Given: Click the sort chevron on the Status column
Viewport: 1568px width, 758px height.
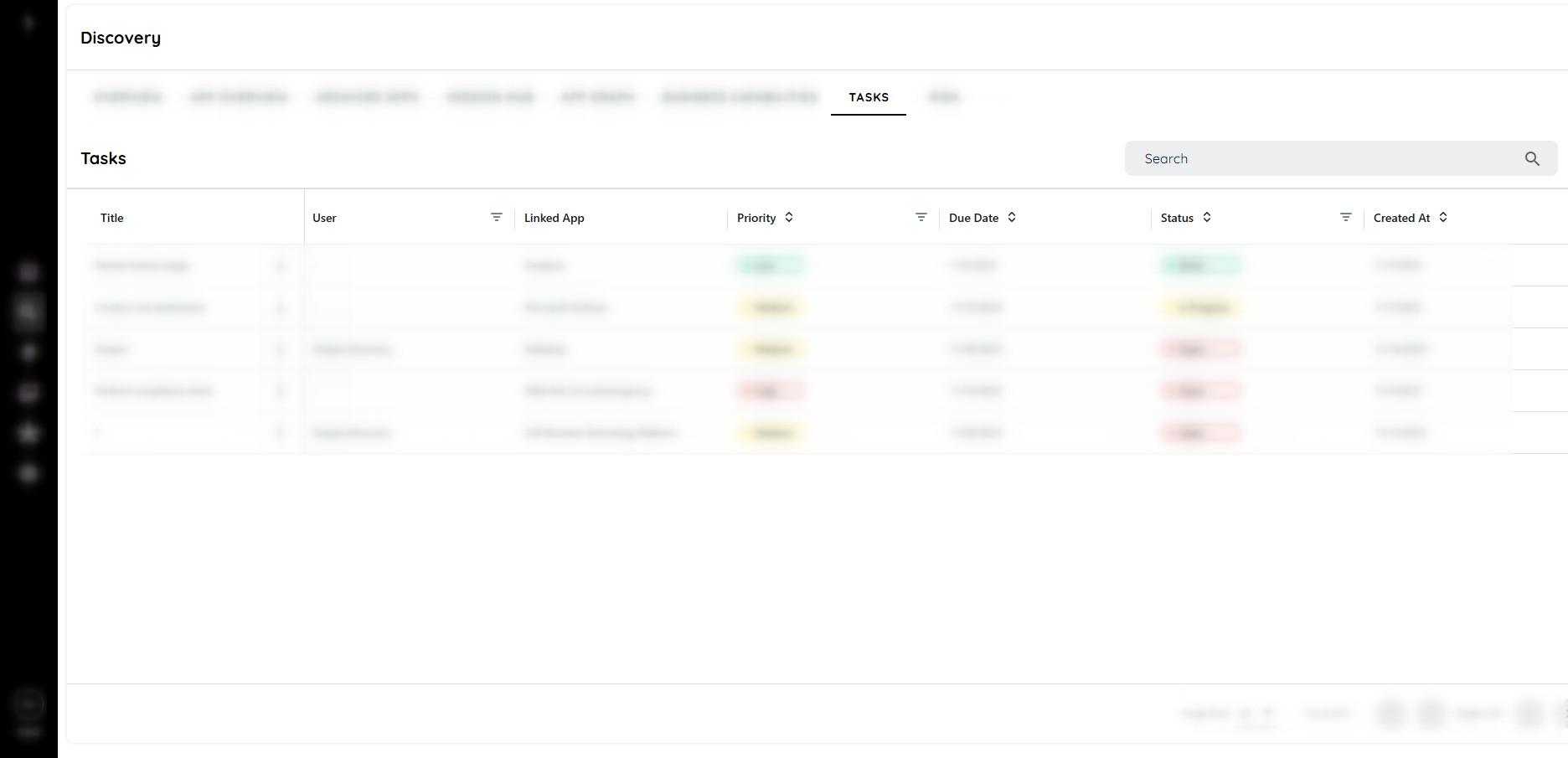Looking at the screenshot, I should tap(1206, 217).
